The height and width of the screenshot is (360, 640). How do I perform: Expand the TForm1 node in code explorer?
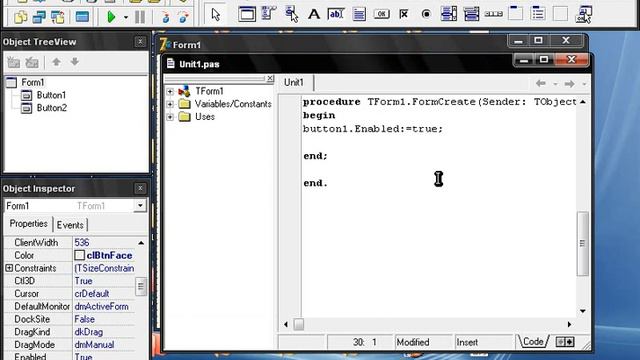point(170,91)
